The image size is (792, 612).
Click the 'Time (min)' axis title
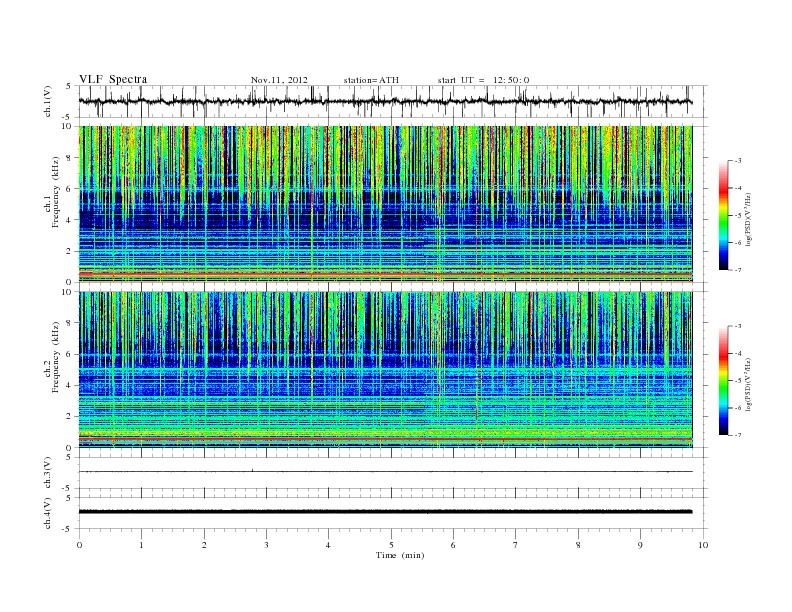coord(400,555)
